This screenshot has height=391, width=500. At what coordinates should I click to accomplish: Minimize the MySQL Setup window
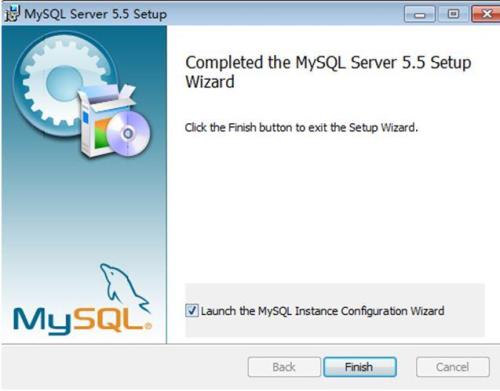coord(419,14)
